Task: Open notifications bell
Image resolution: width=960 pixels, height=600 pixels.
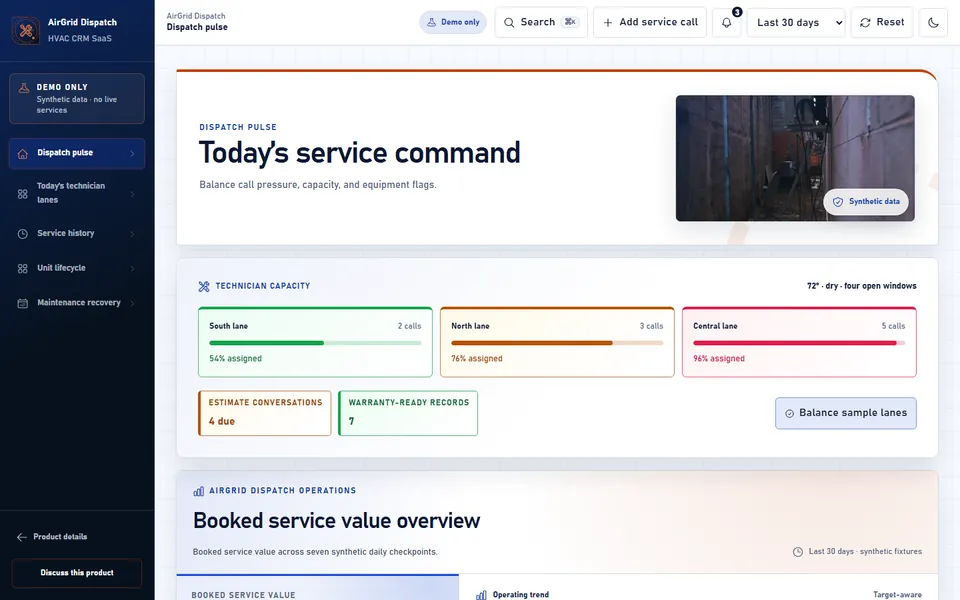Action: click(x=727, y=23)
